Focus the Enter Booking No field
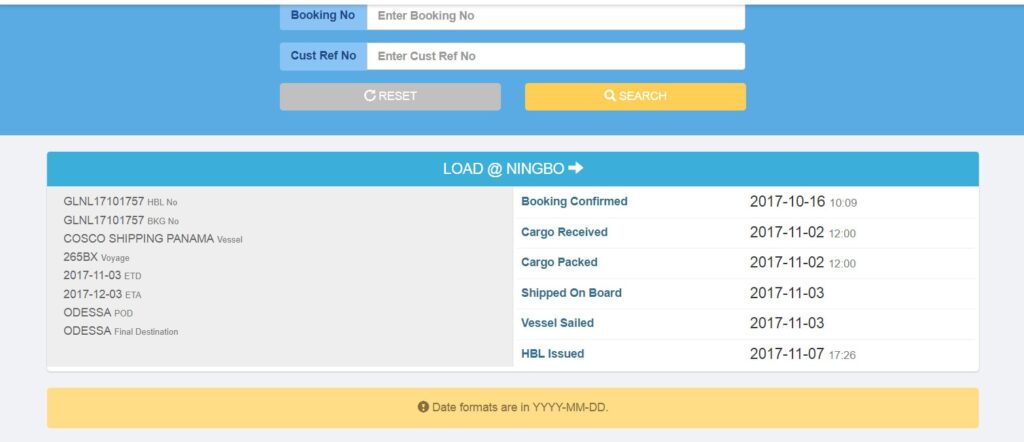This screenshot has width=1024, height=442. 555,16
